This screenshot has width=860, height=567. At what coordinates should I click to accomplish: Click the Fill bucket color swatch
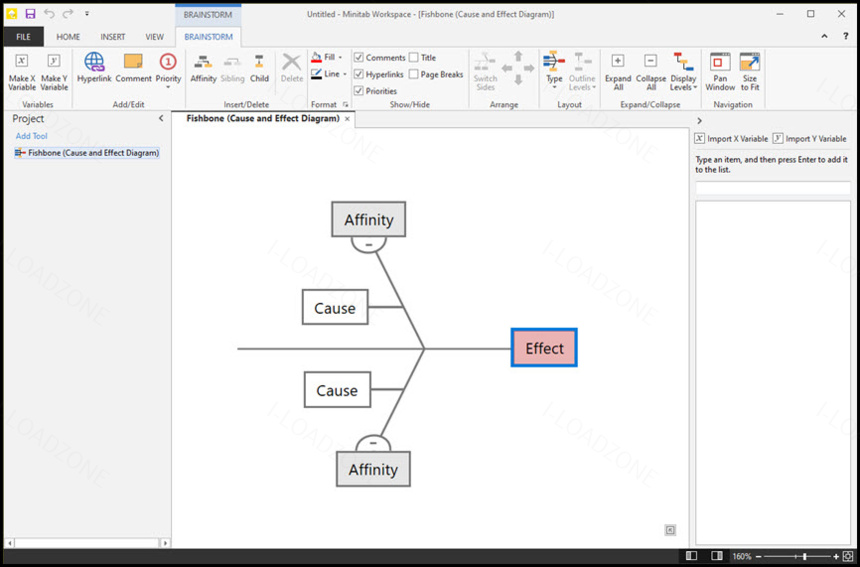[316, 58]
